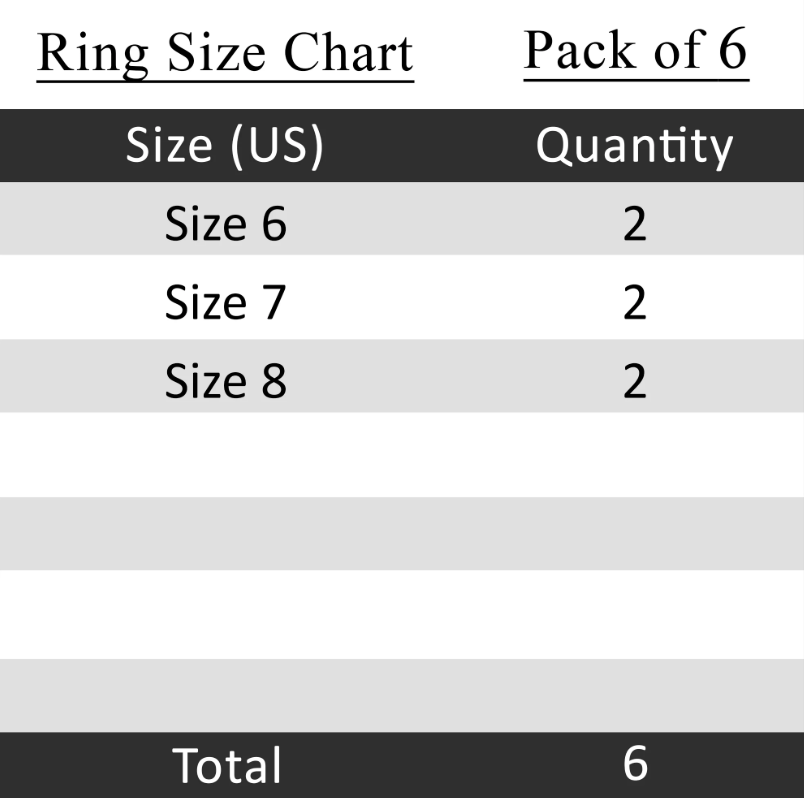Screen dimensions: 804x798
Task: Click the blank white row between gray rows
Action: (400, 614)
